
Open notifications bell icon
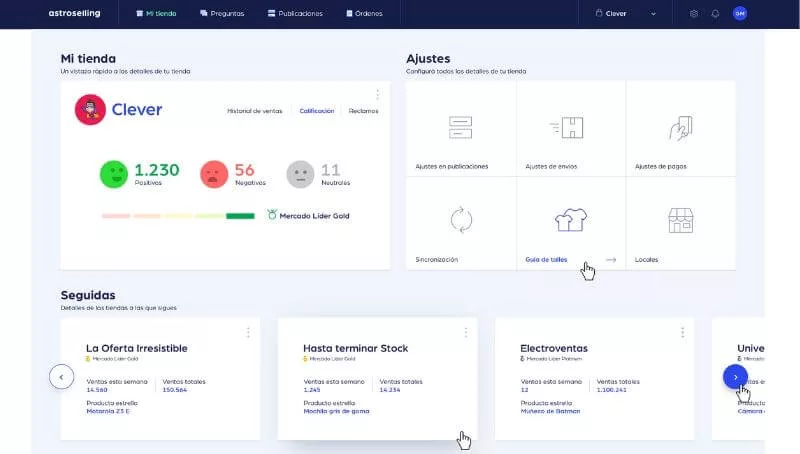pyautogui.click(x=715, y=14)
